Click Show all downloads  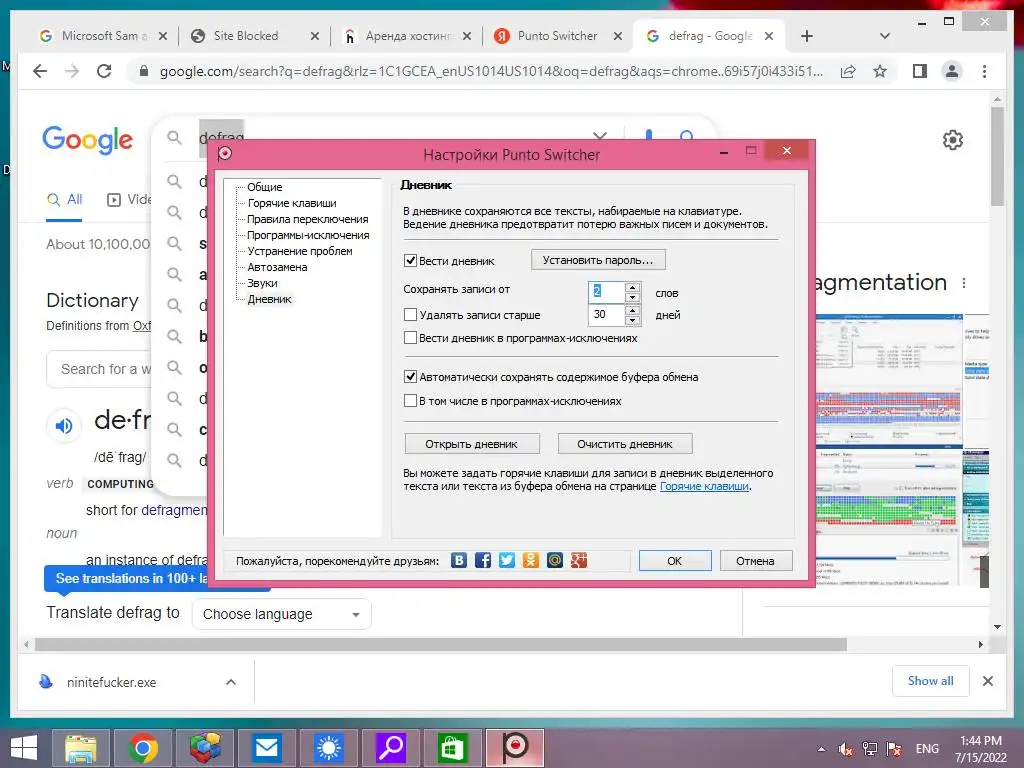point(930,681)
